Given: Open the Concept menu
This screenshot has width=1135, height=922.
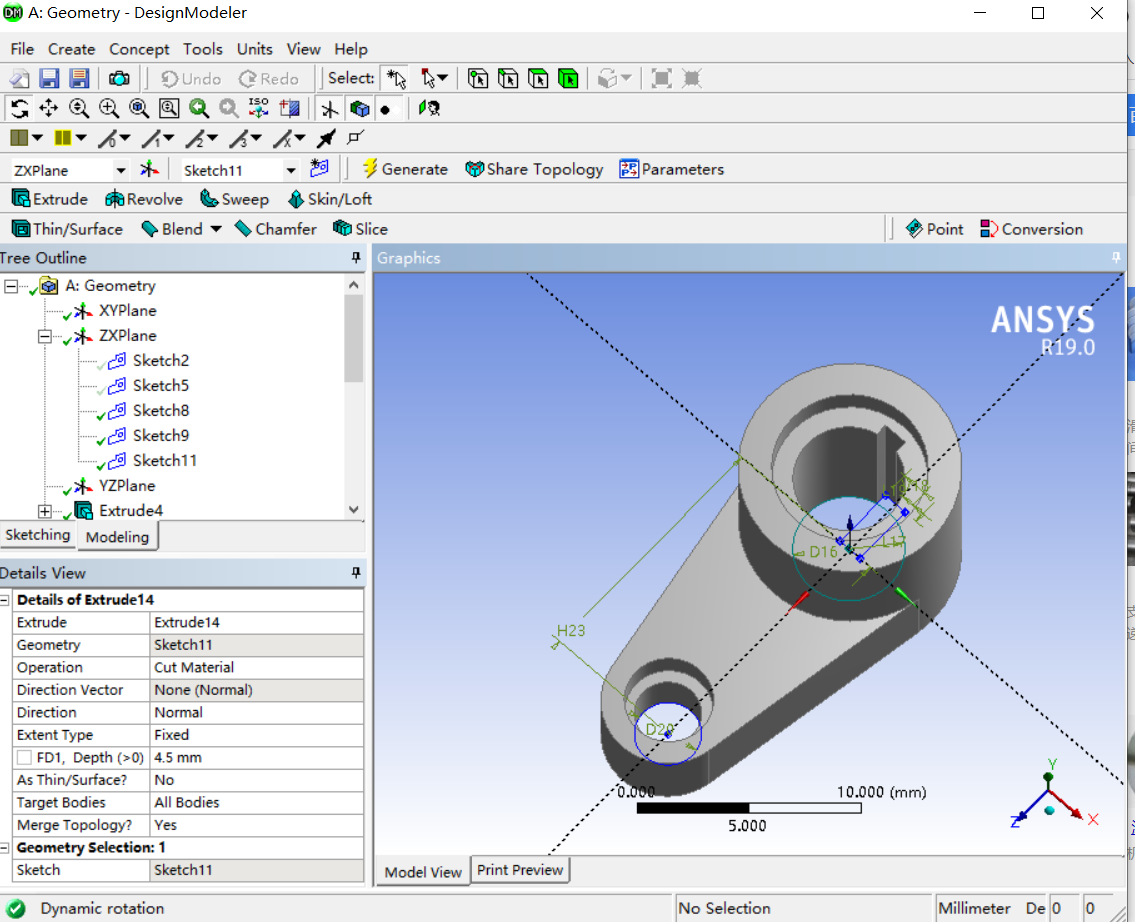Looking at the screenshot, I should tap(139, 49).
